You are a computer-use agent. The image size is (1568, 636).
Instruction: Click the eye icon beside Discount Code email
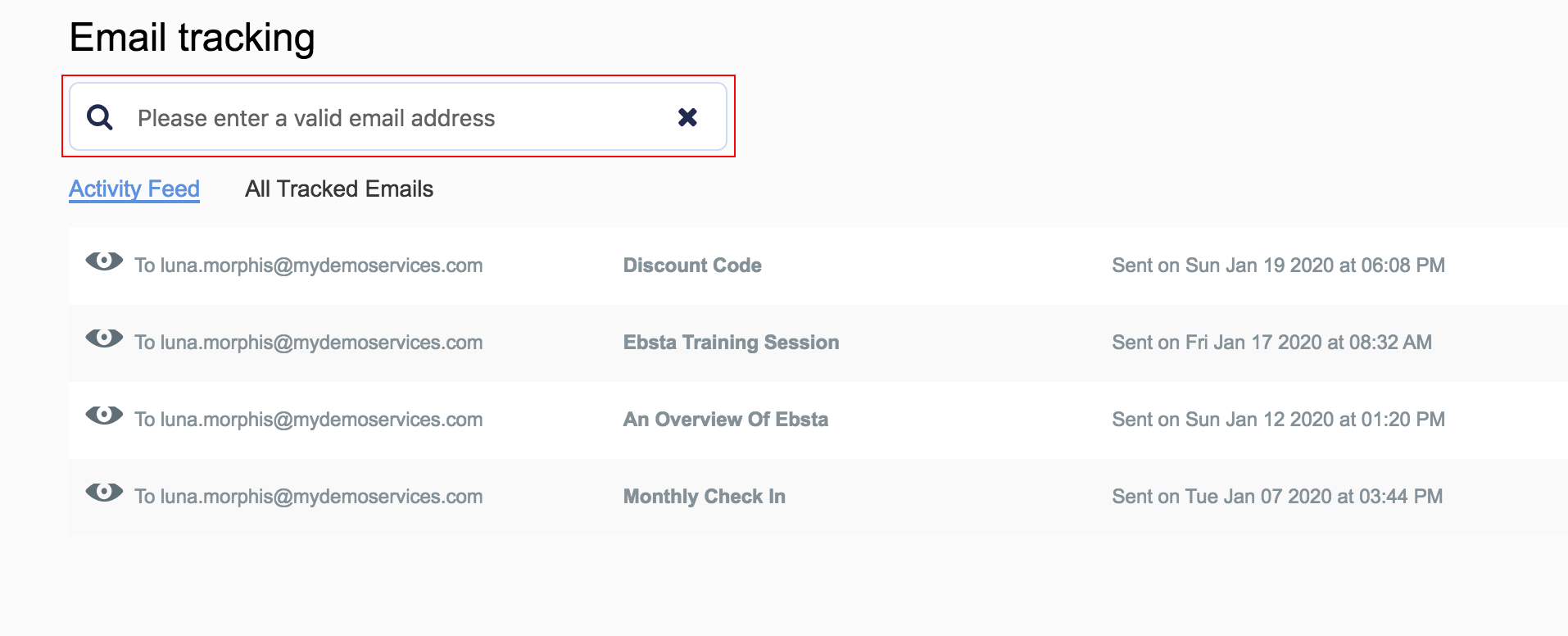[x=104, y=261]
